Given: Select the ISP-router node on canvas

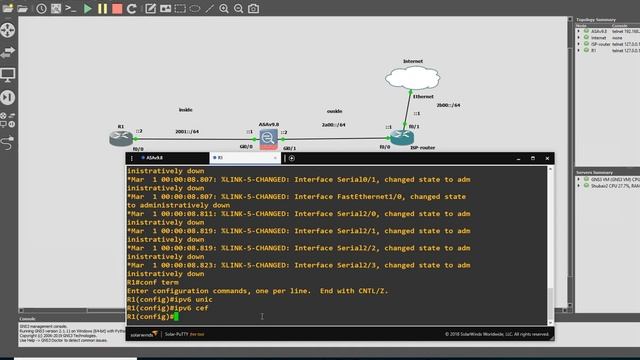Looking at the screenshot, I should click(402, 137).
